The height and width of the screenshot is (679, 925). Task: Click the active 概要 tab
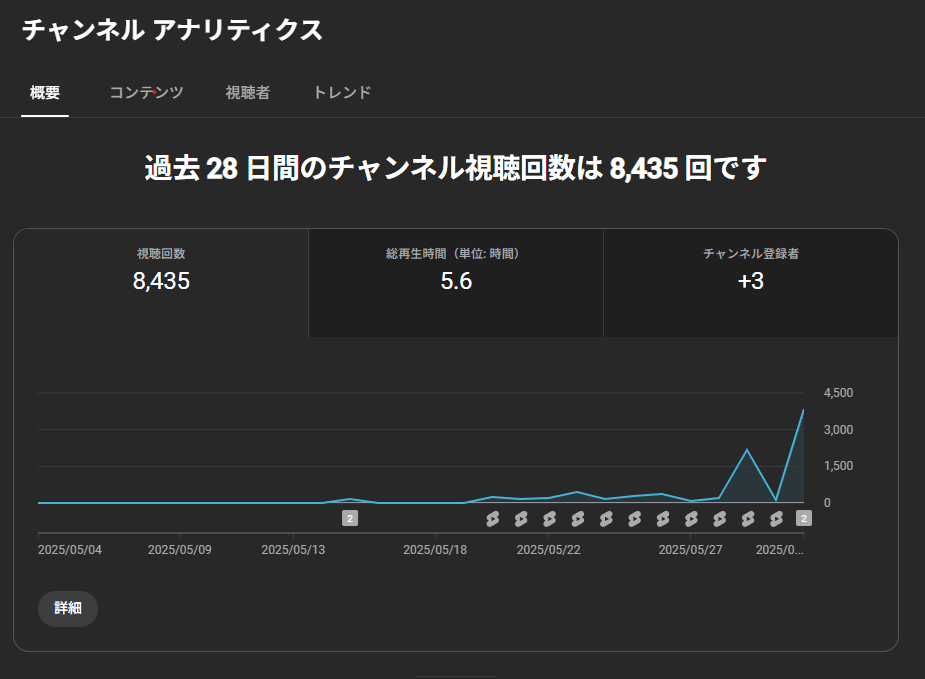coord(44,92)
